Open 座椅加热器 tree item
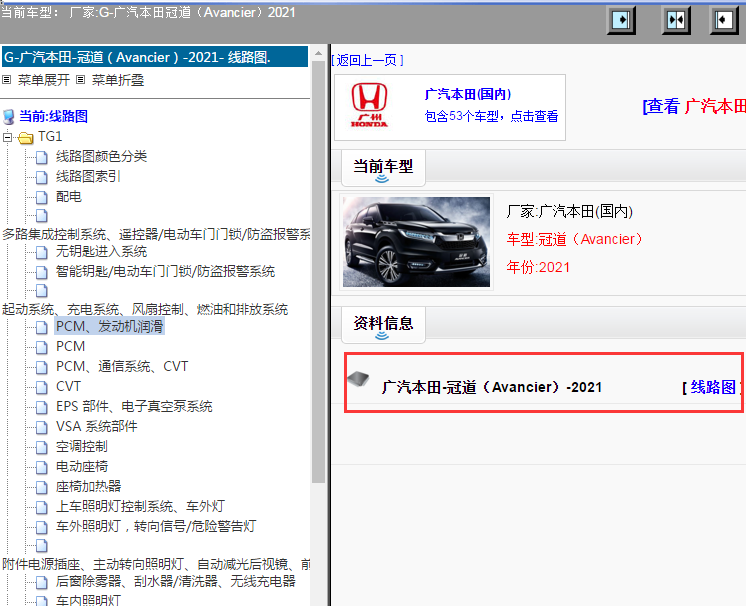This screenshot has width=746, height=606. point(88,486)
